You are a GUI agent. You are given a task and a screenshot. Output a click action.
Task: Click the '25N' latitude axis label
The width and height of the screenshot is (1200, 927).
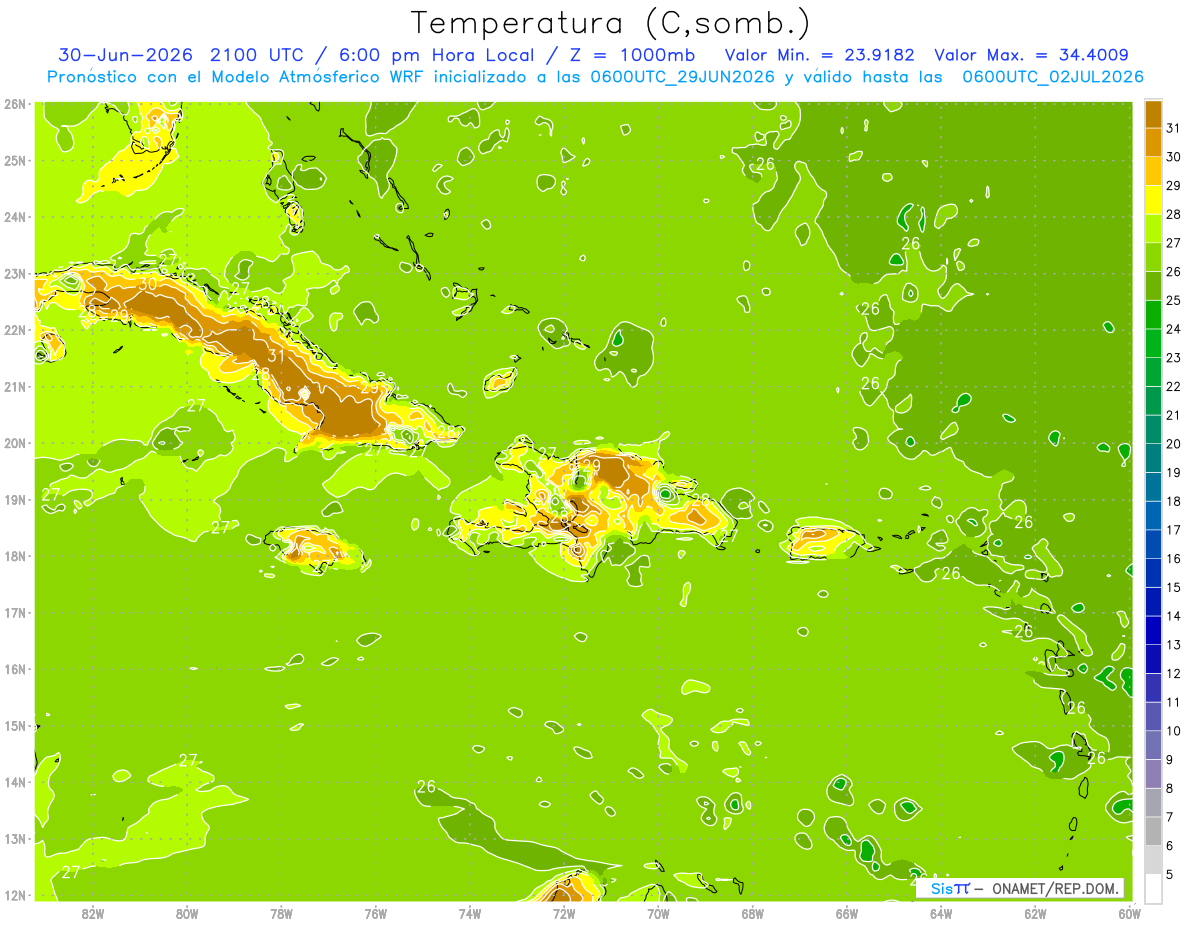tap(15, 160)
